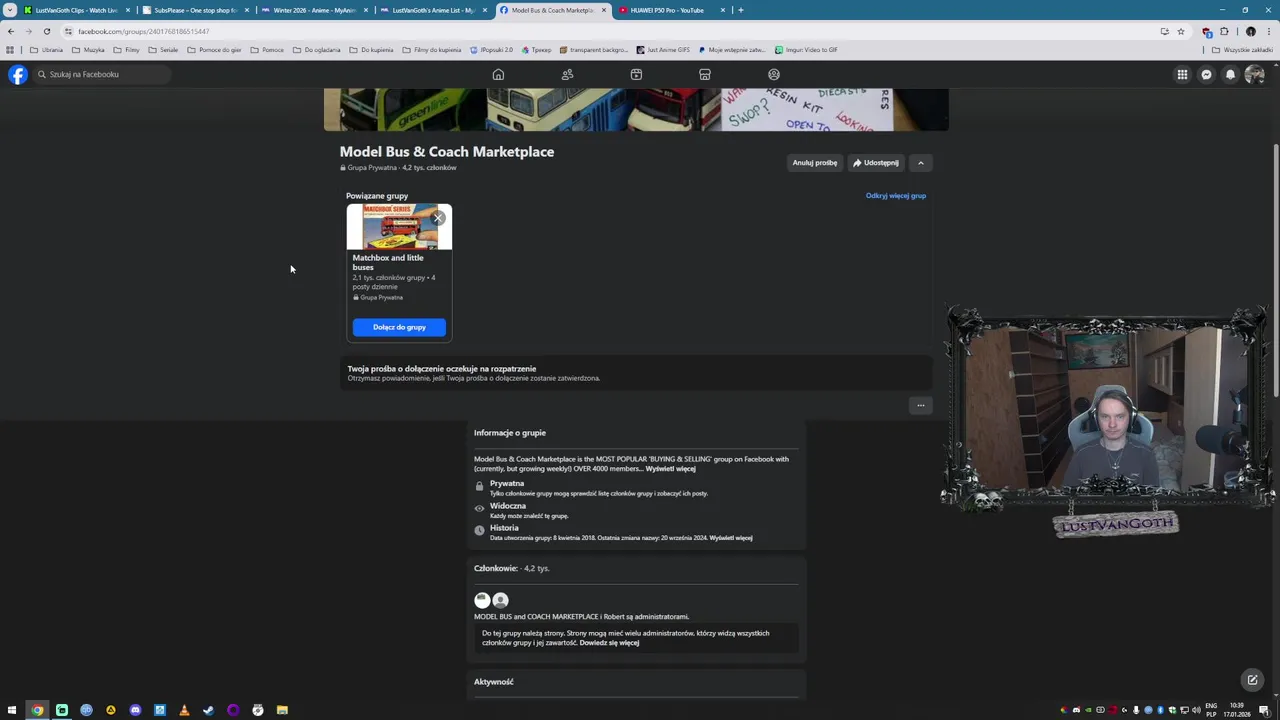Image resolution: width=1280 pixels, height=720 pixels.
Task: Open Muzyka bookmarks folder
Action: [88, 49]
